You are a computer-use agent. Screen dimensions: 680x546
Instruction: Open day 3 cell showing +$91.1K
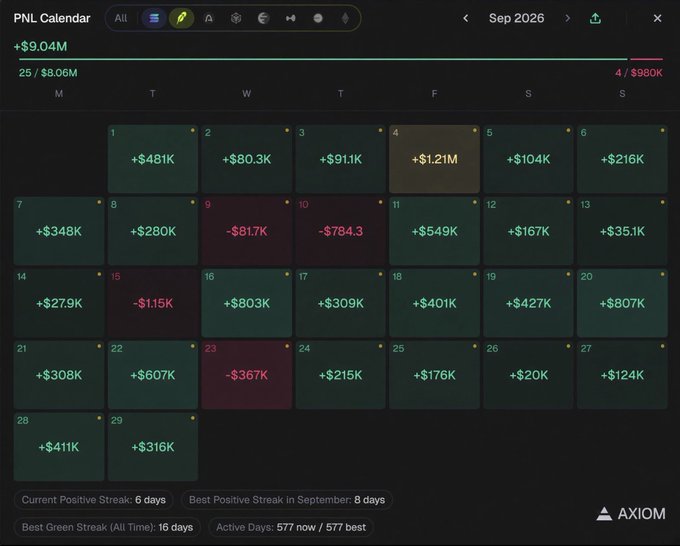pos(340,159)
